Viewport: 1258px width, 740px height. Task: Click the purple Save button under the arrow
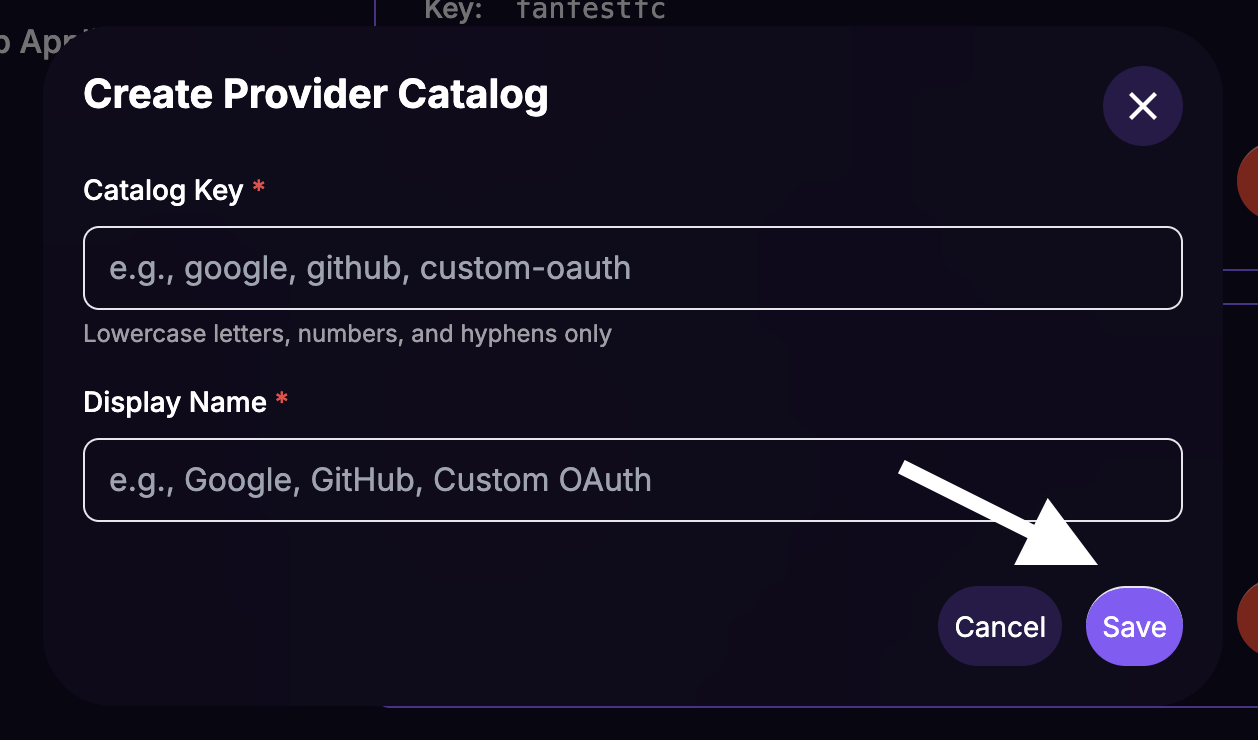click(x=1133, y=625)
